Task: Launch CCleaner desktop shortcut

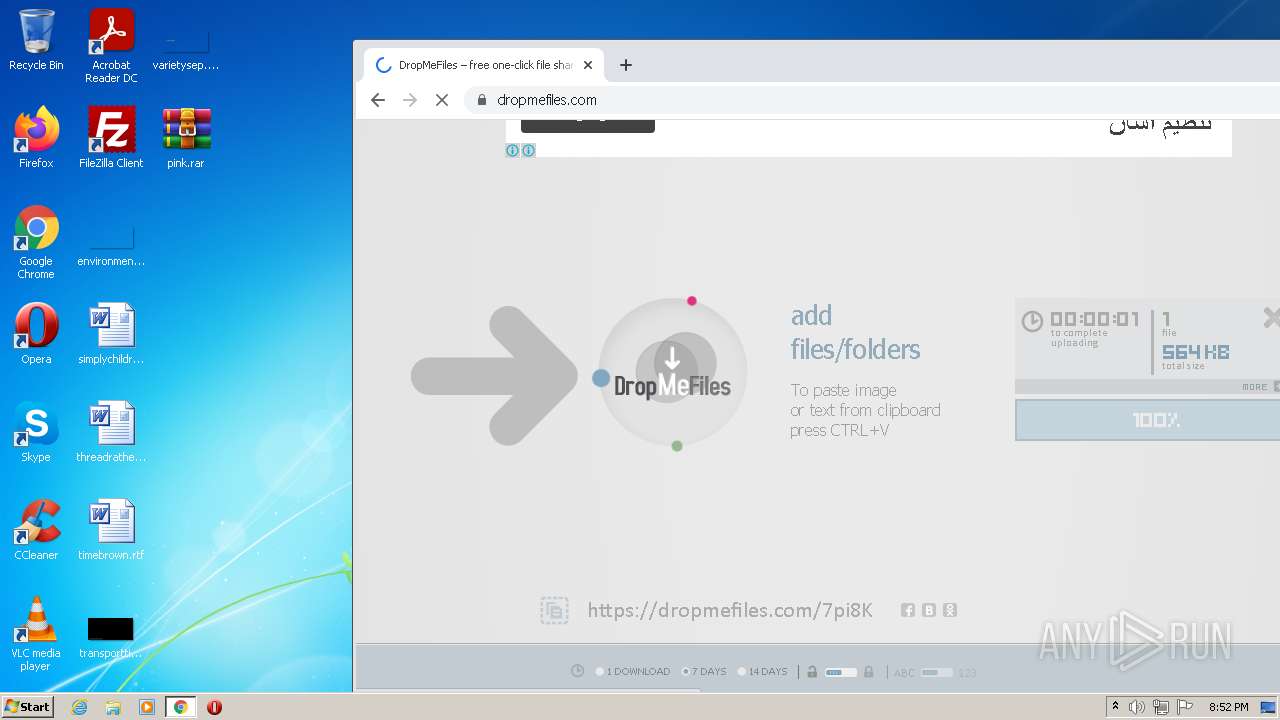Action: pyautogui.click(x=36, y=530)
